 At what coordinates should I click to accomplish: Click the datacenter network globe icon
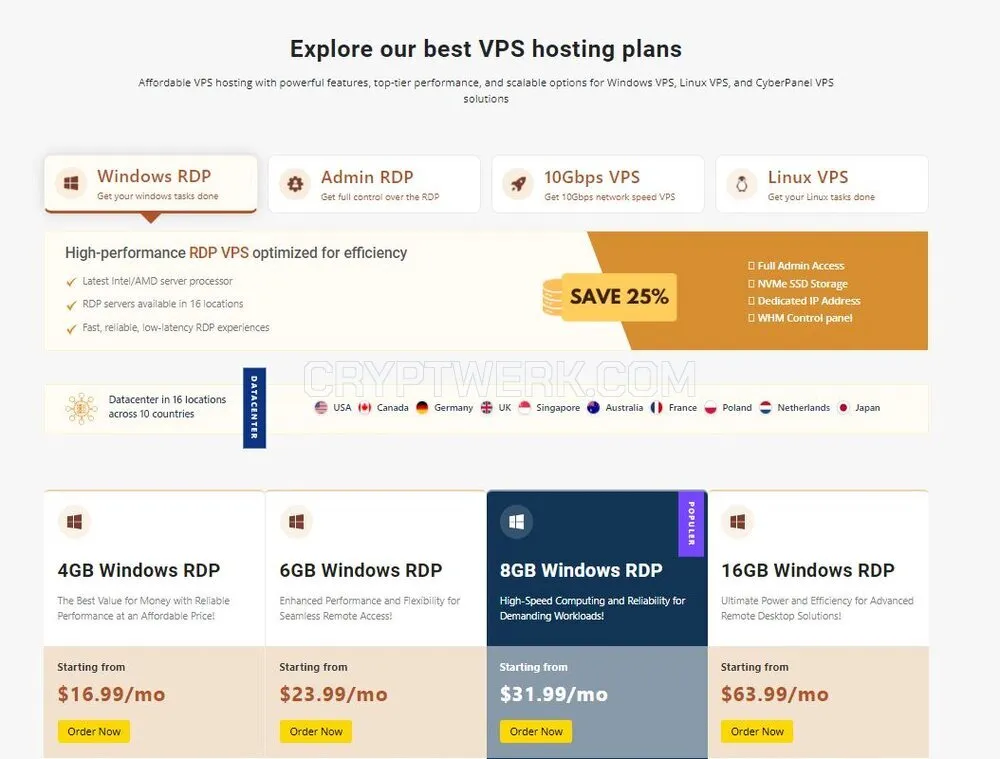pos(81,408)
